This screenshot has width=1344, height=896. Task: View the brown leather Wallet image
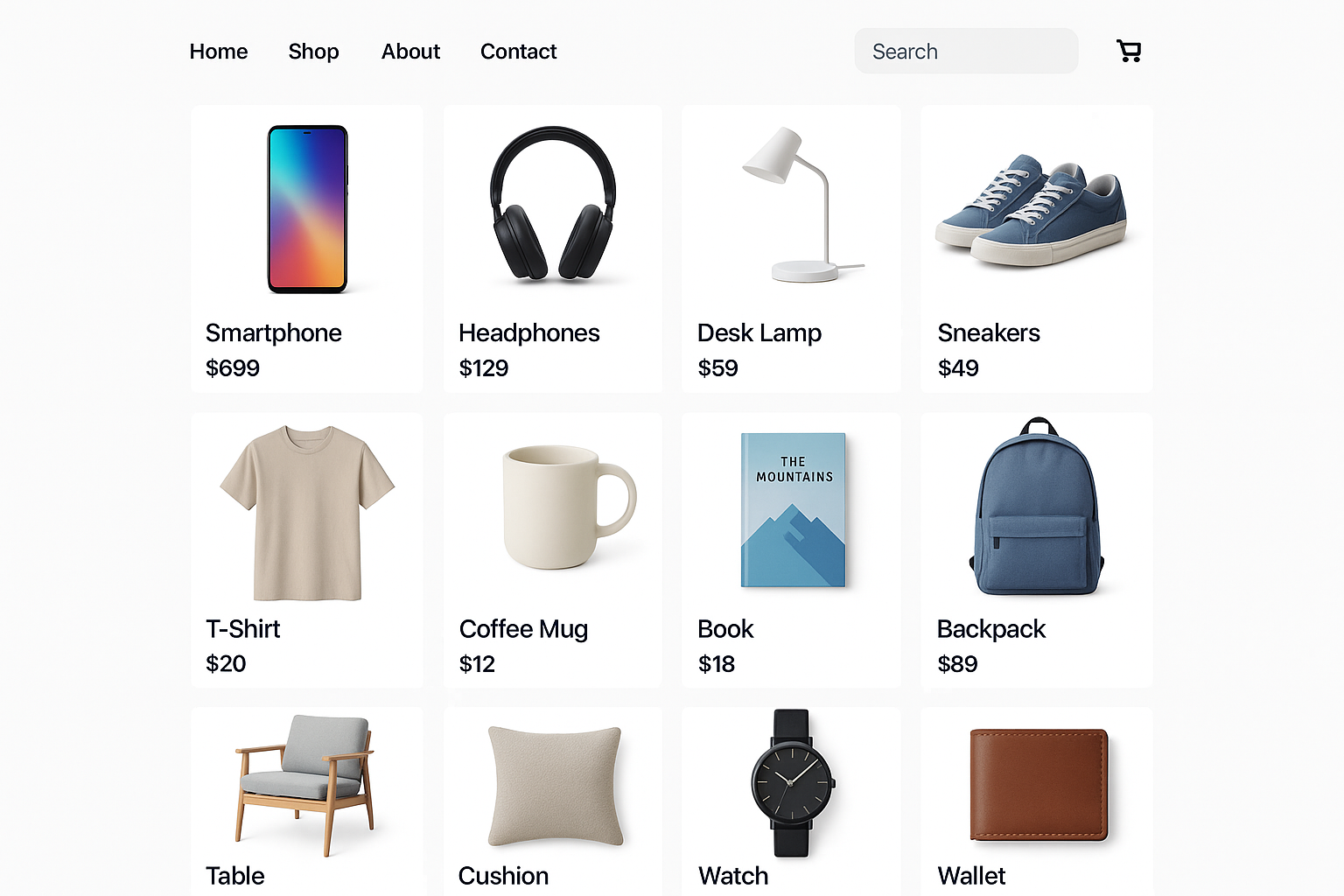(x=1039, y=784)
